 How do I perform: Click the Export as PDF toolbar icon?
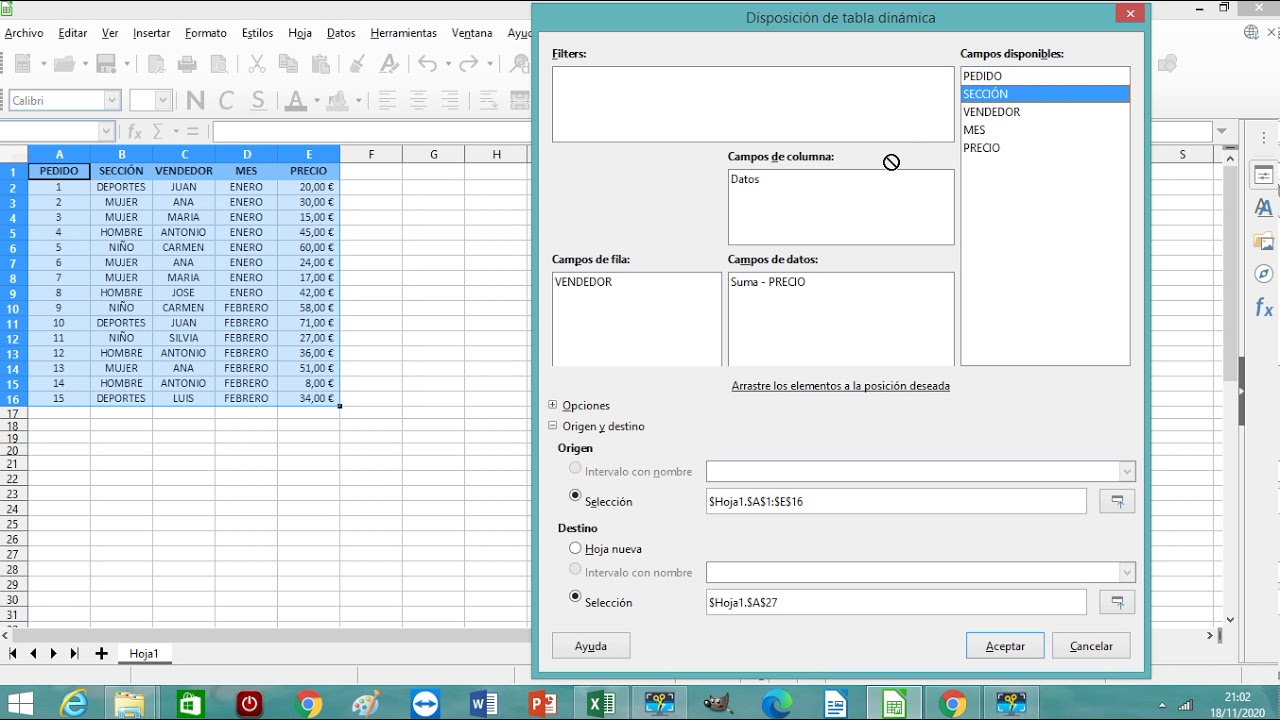point(156,64)
